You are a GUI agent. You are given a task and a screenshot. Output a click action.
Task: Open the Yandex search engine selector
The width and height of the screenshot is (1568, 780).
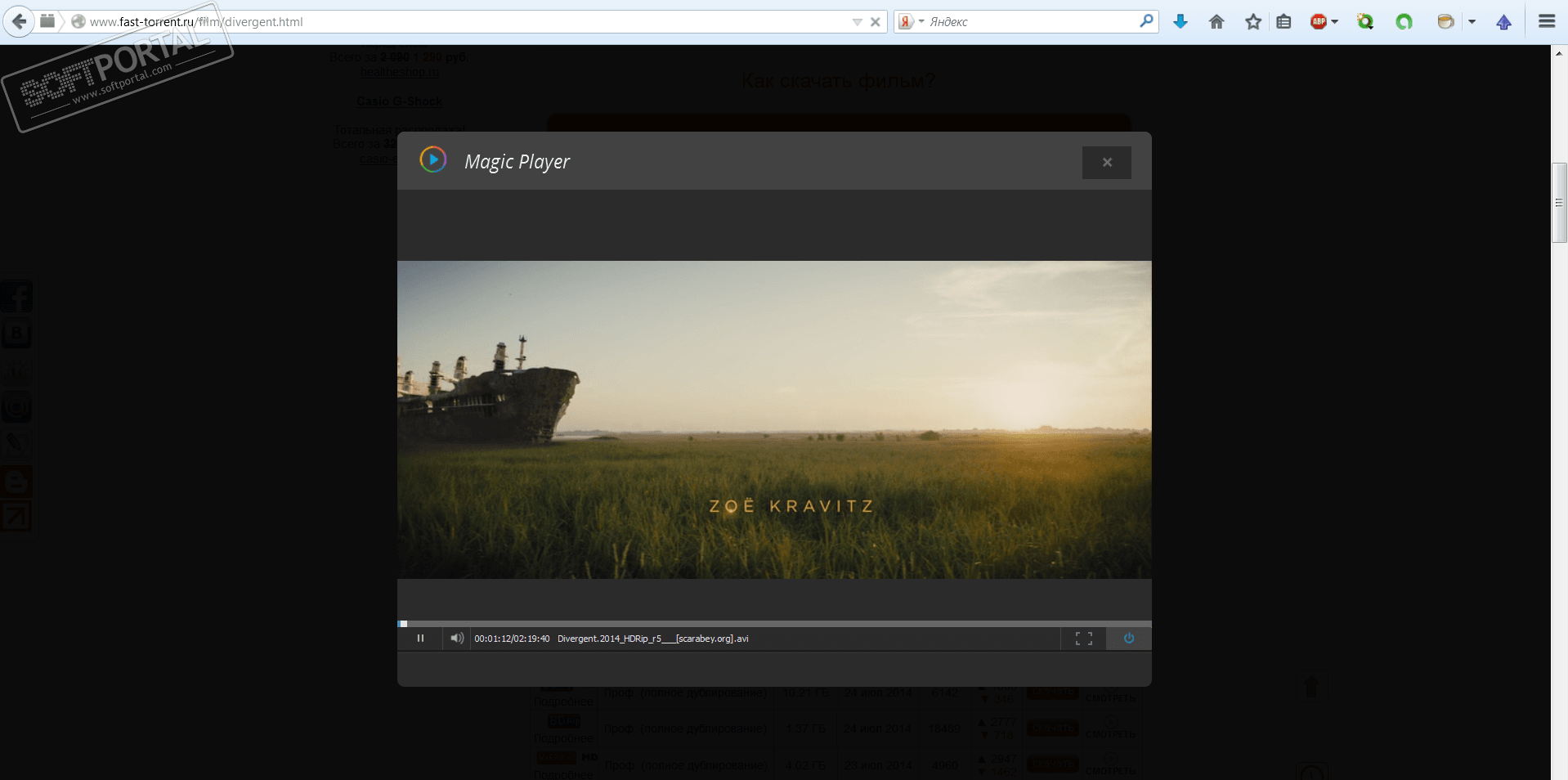[911, 22]
